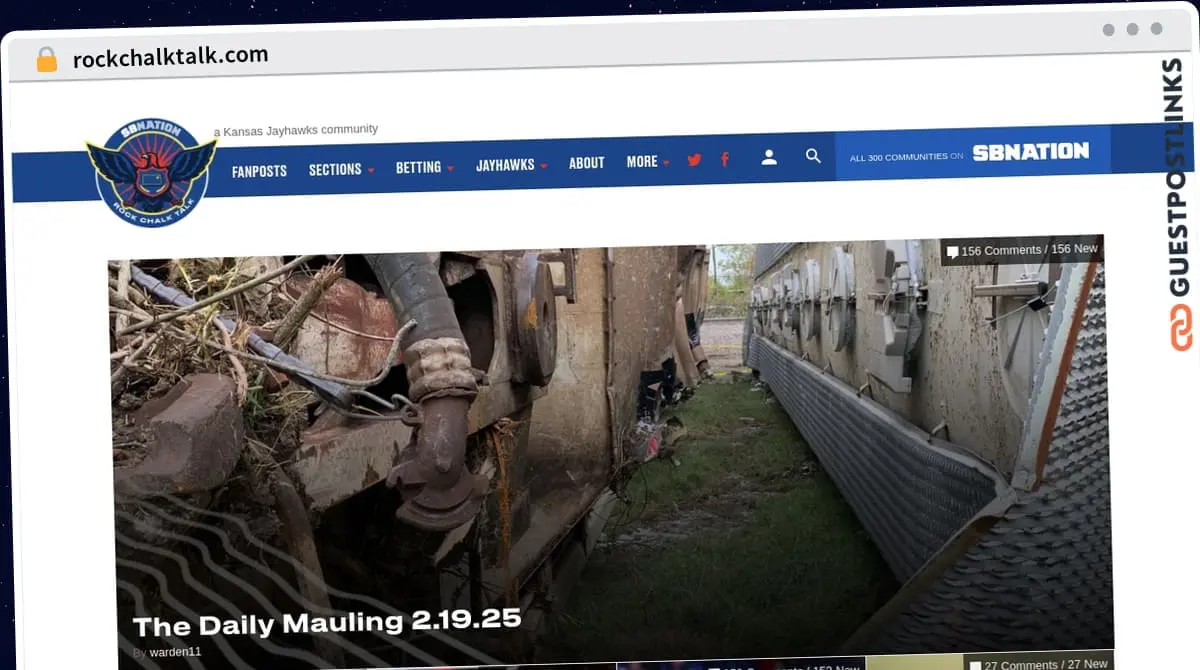The height and width of the screenshot is (670, 1200).
Task: Expand the More dropdown
Action: pos(648,161)
